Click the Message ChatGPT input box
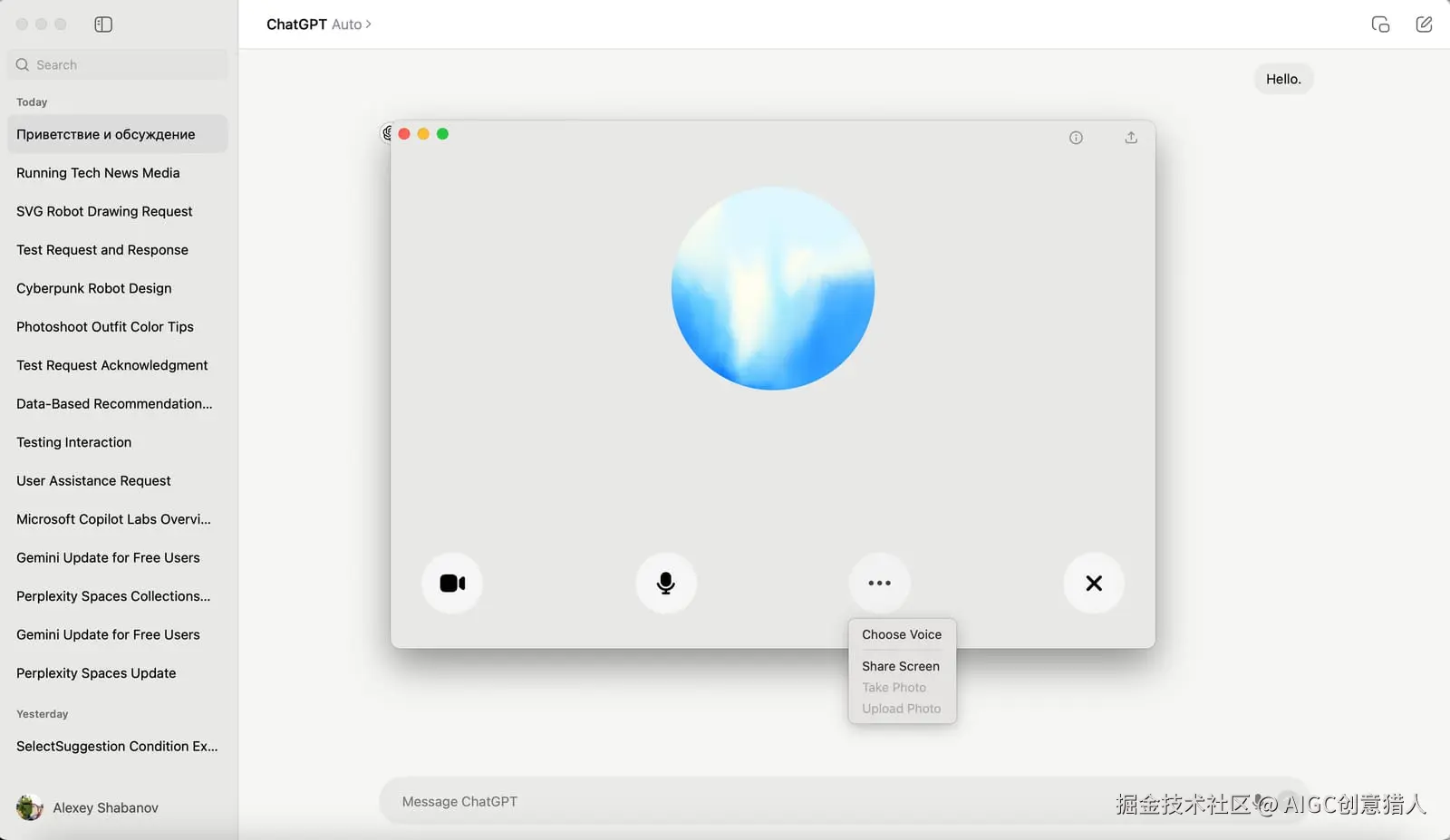The width and height of the screenshot is (1450, 840). tap(843, 801)
